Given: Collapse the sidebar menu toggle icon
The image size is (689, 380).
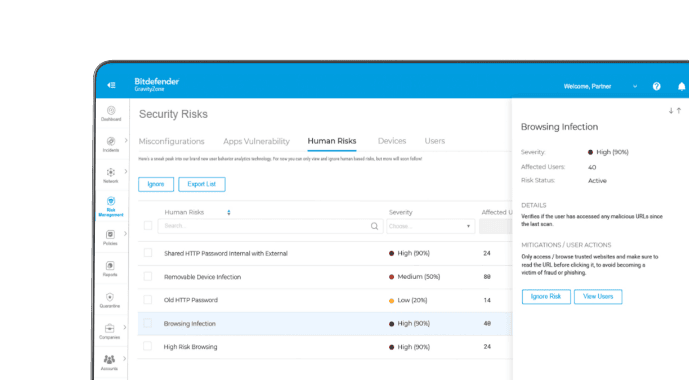Looking at the screenshot, I should click(111, 85).
